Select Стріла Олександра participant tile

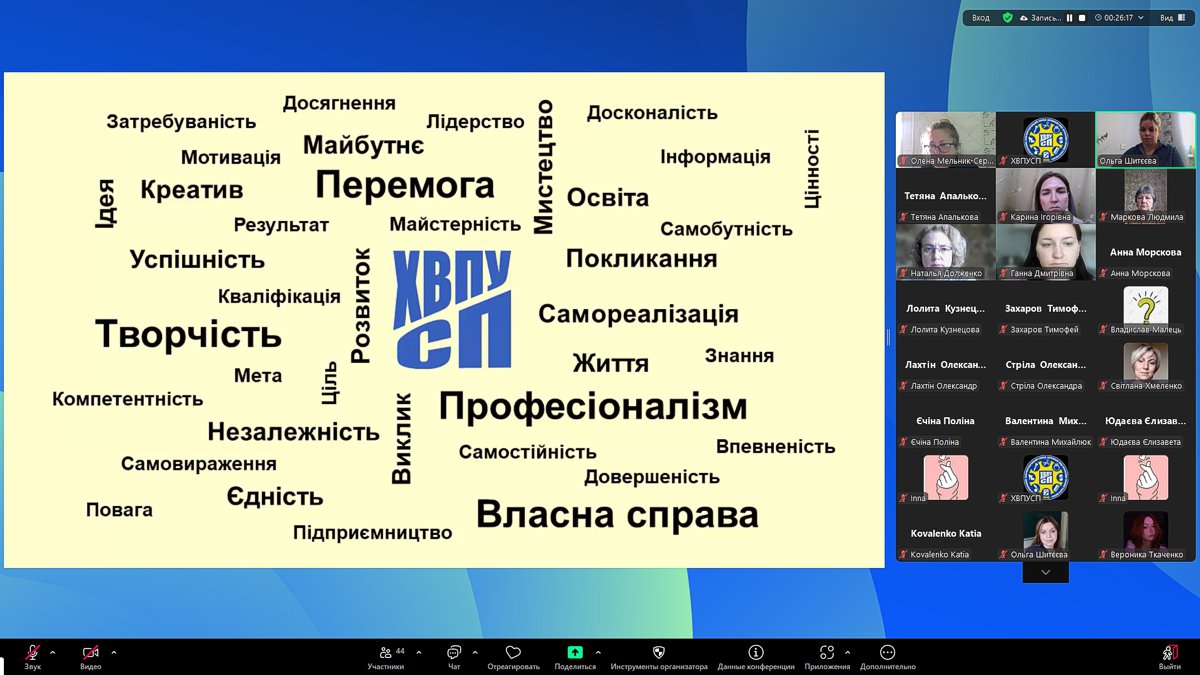tap(1045, 364)
